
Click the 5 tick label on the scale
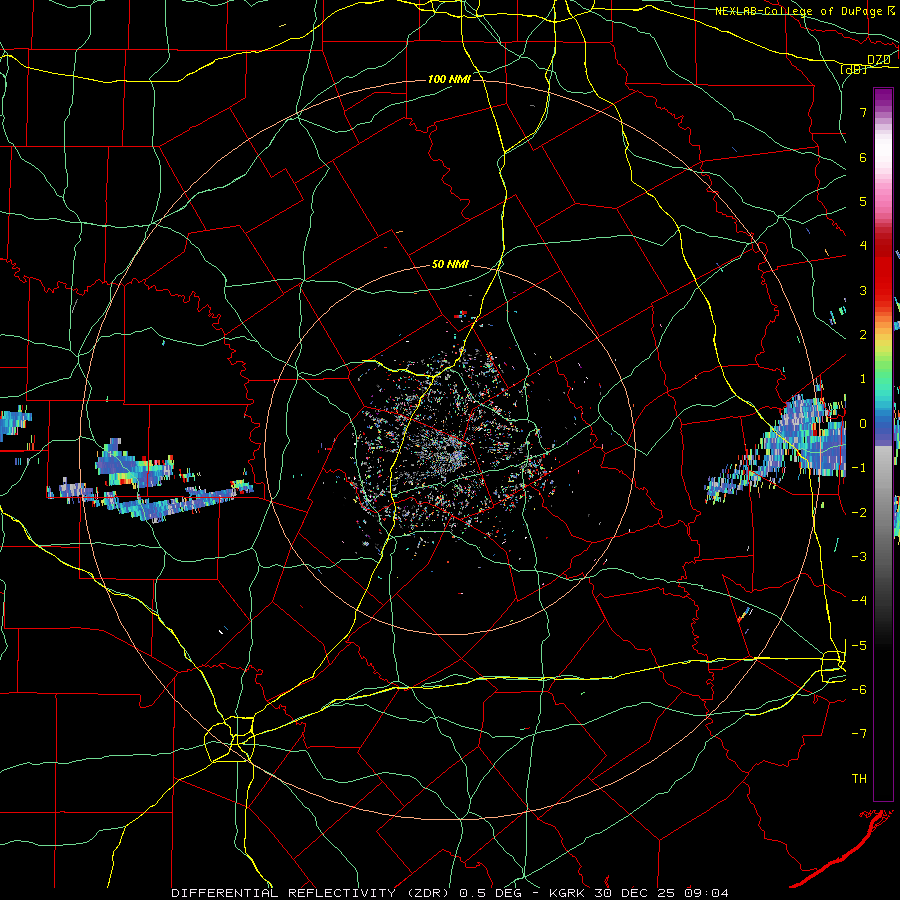(863, 201)
